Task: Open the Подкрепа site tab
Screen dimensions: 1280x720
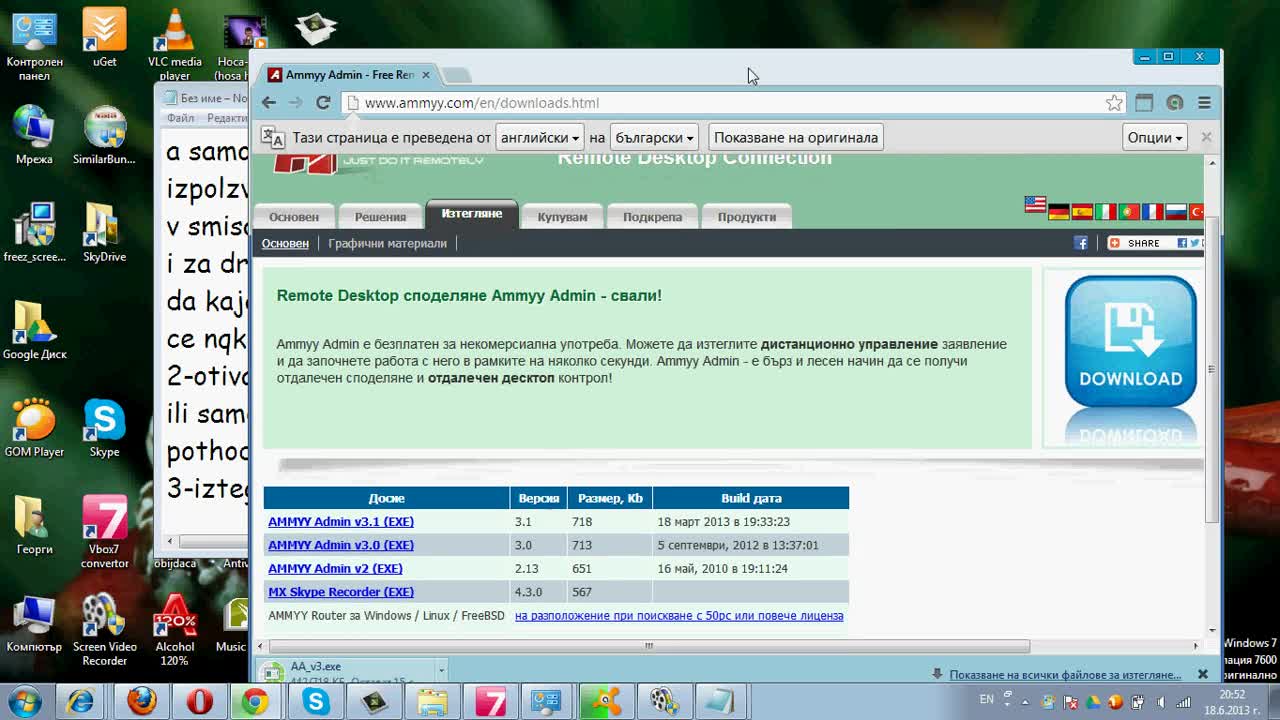Action: coord(652,217)
